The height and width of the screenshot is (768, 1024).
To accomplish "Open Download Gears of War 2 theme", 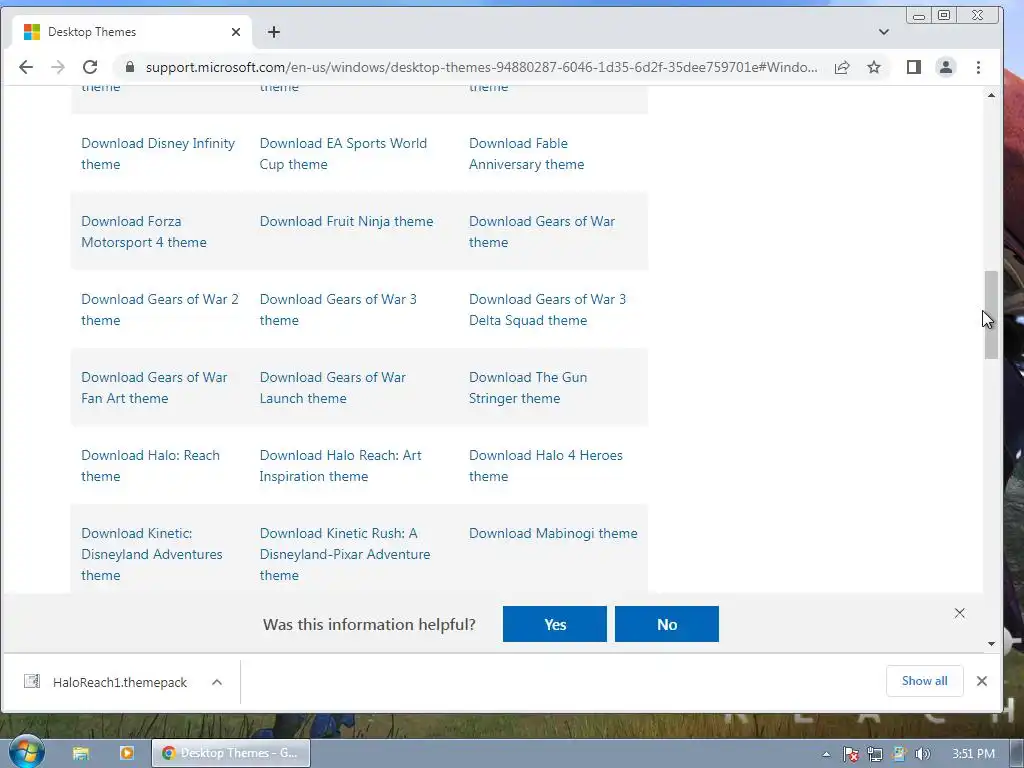I will (160, 310).
